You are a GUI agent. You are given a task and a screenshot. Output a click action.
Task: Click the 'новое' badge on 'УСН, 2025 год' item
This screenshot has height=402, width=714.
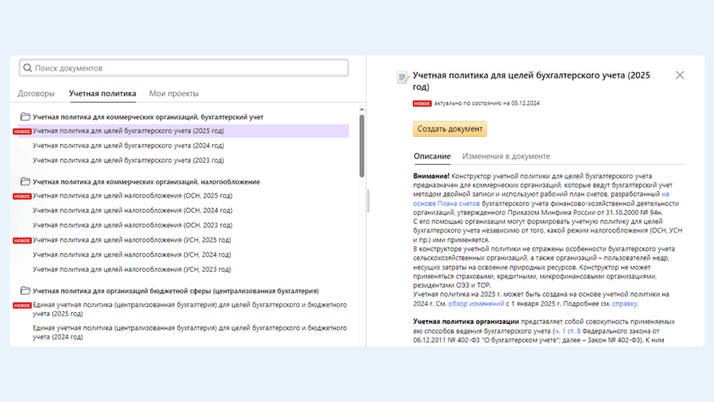[21, 241]
